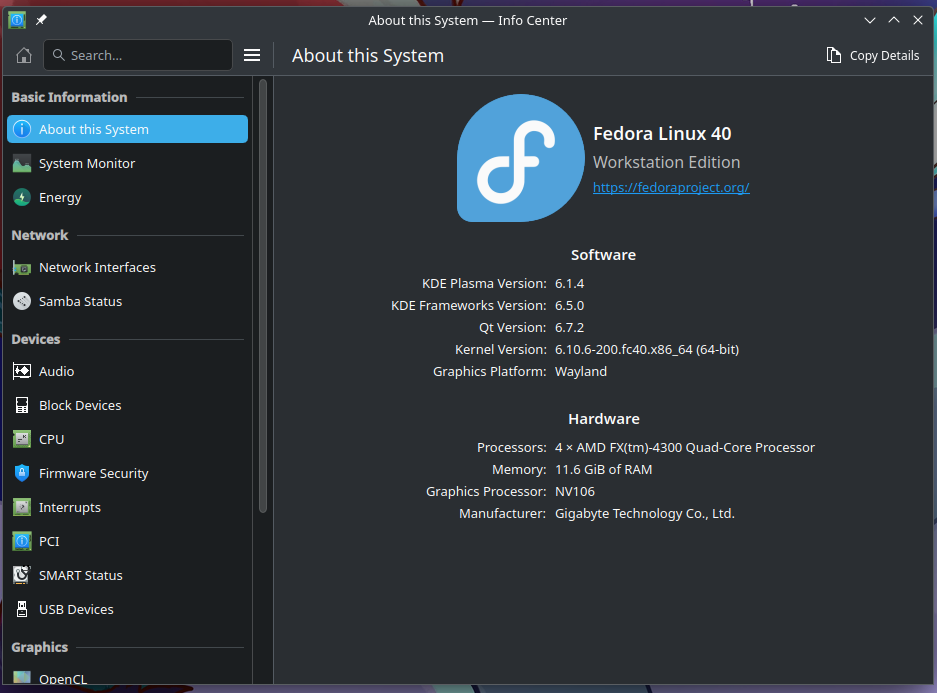The height and width of the screenshot is (693, 937).
Task: Select the About this System icon
Action: tap(22, 129)
